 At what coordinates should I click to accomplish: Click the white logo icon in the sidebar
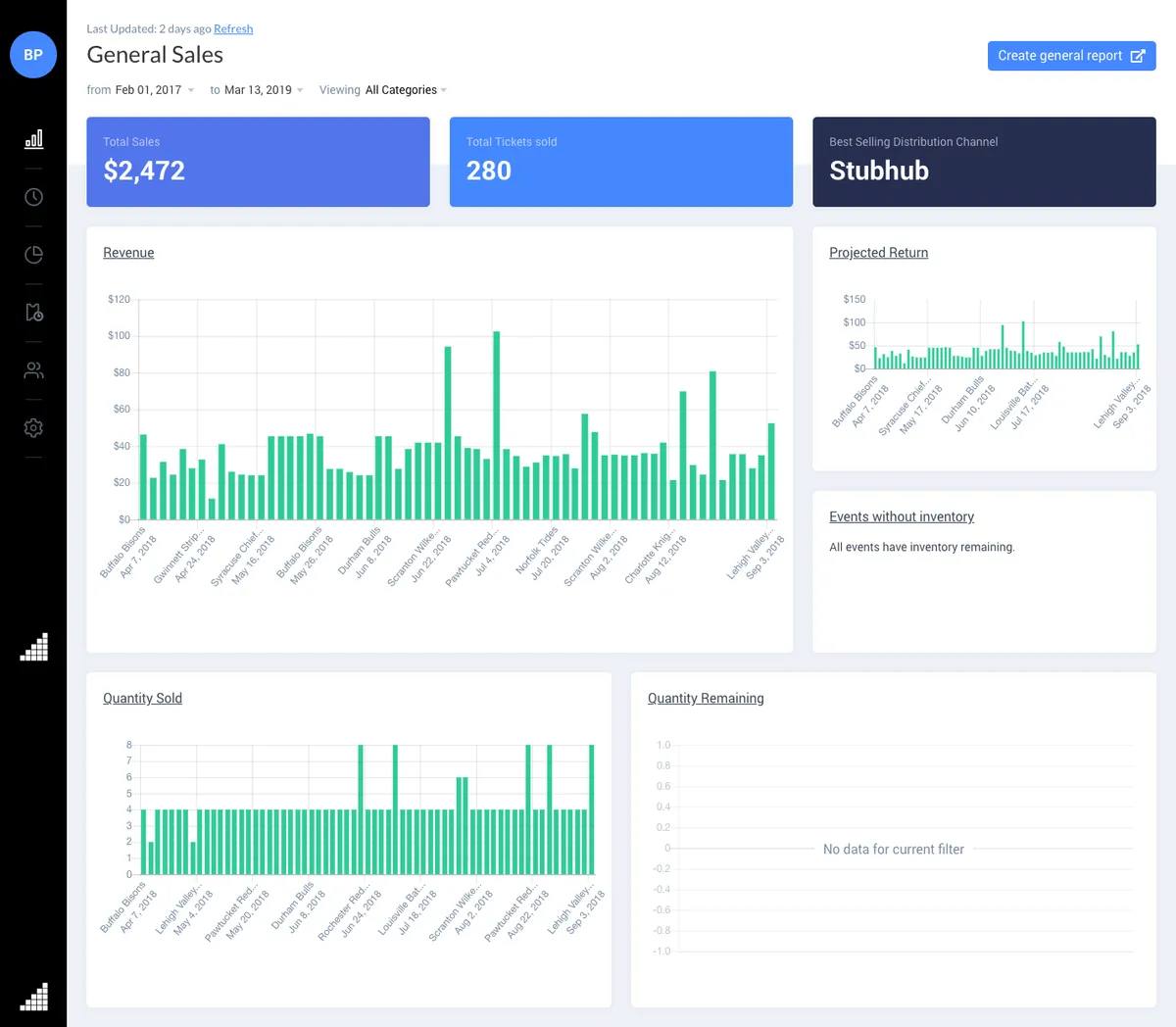point(33,647)
